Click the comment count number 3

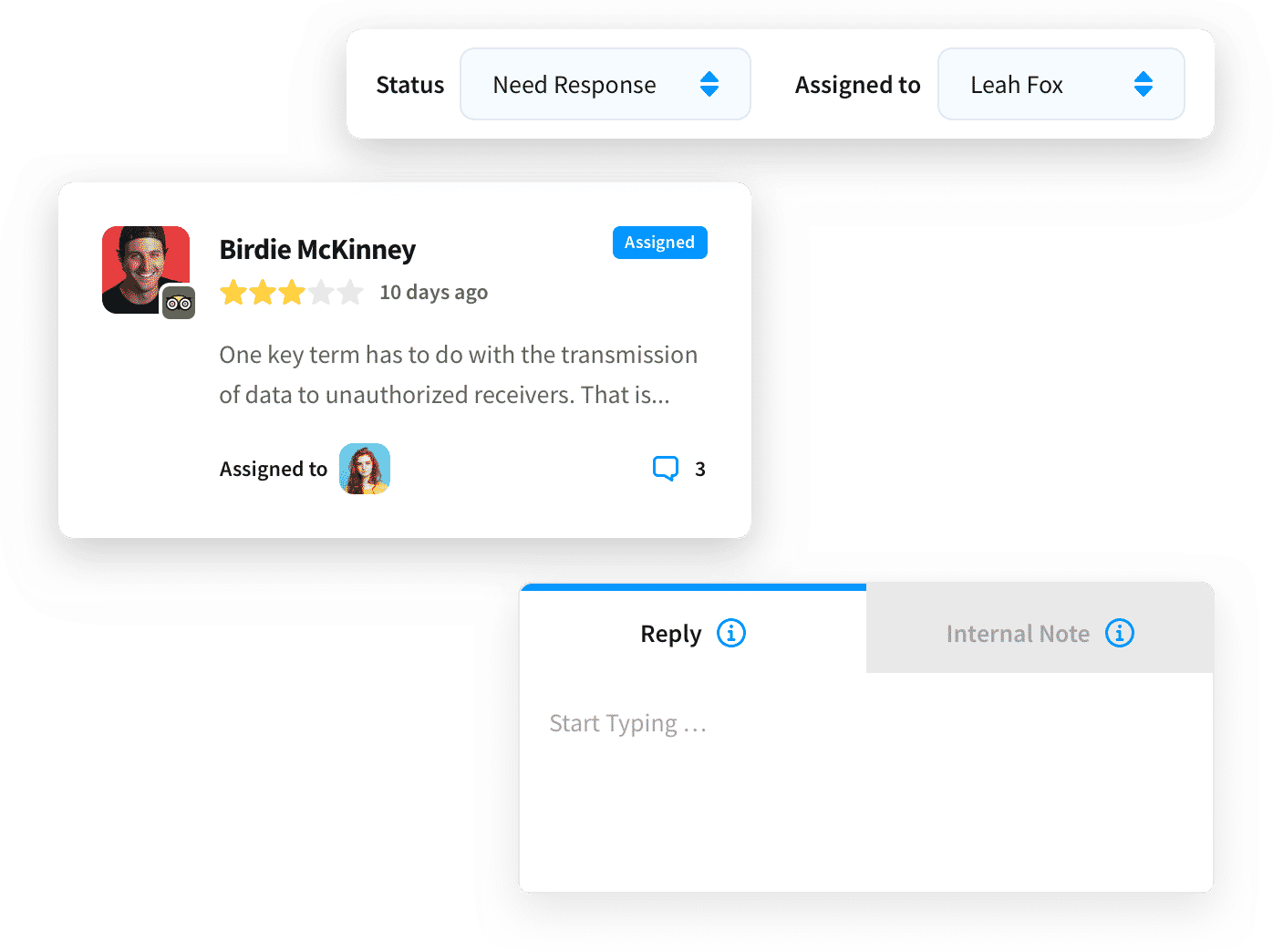tap(700, 469)
